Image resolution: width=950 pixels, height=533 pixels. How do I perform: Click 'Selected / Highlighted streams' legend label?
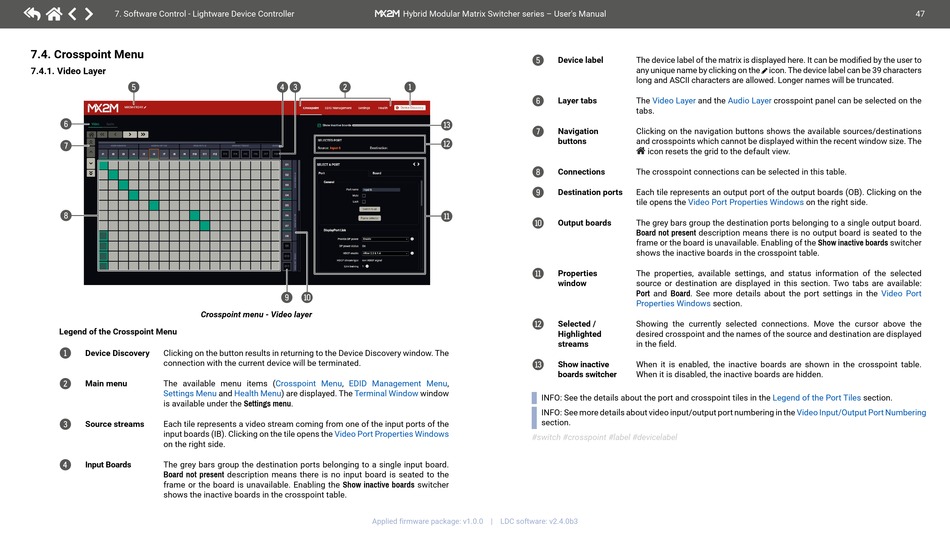click(580, 334)
